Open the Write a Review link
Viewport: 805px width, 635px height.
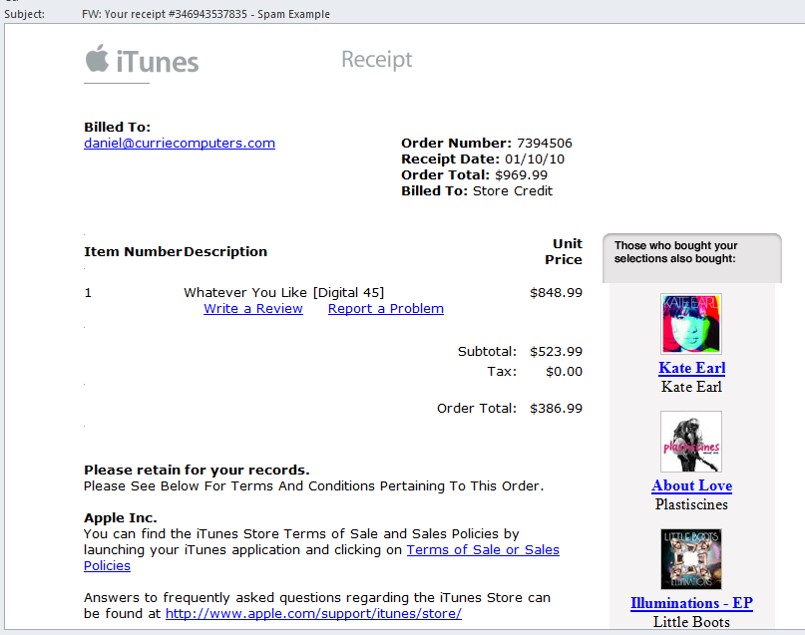click(x=253, y=309)
